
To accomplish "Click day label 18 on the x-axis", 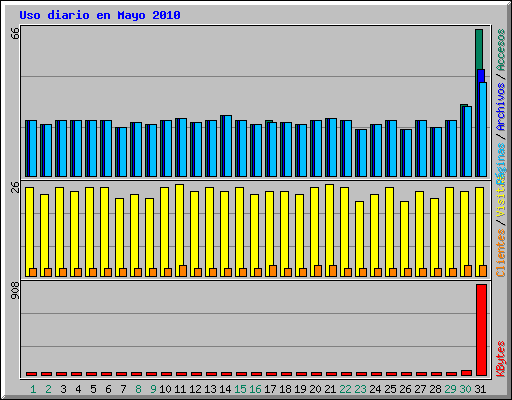I will [x=285, y=389].
